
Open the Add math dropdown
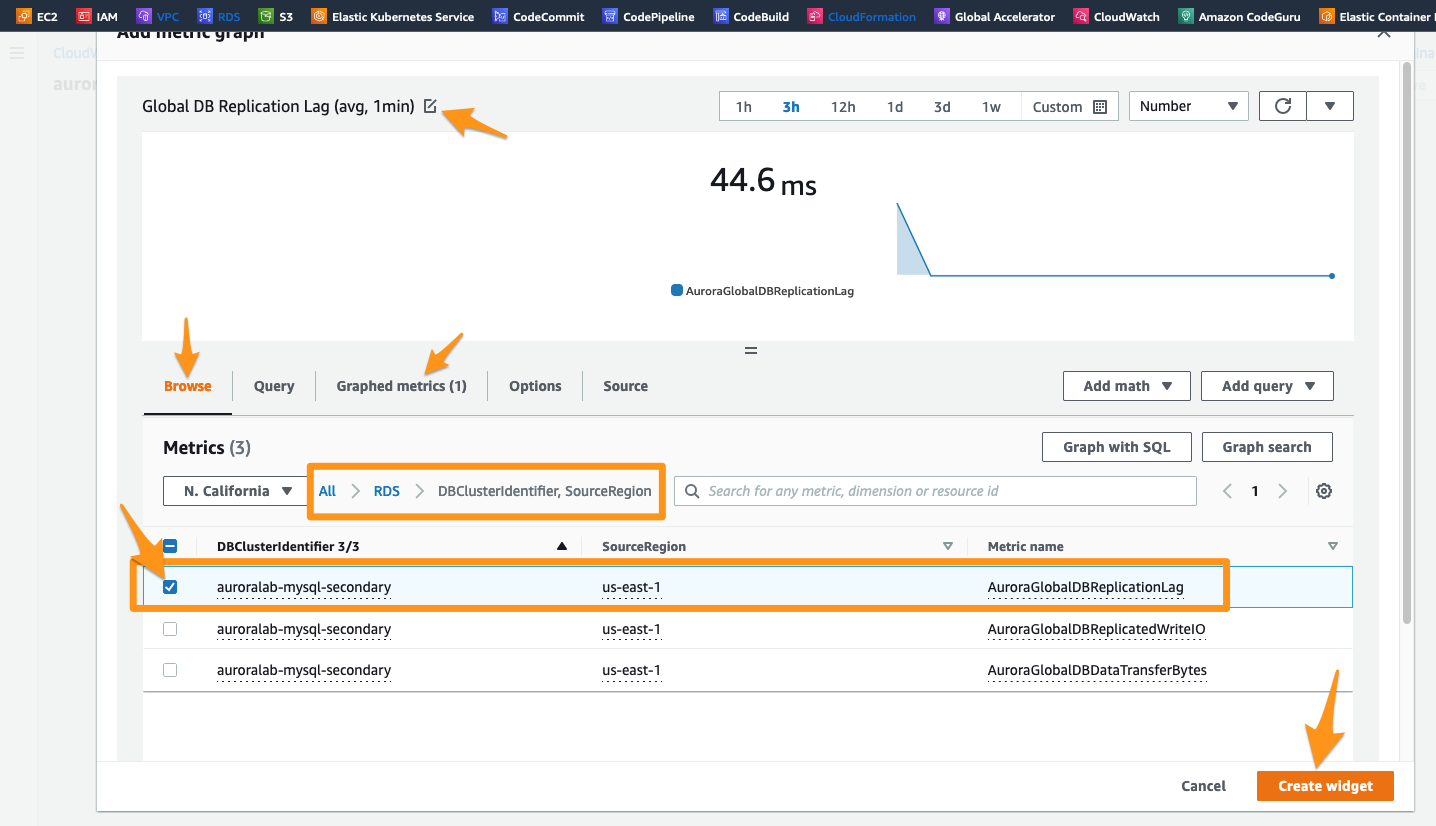(1127, 386)
